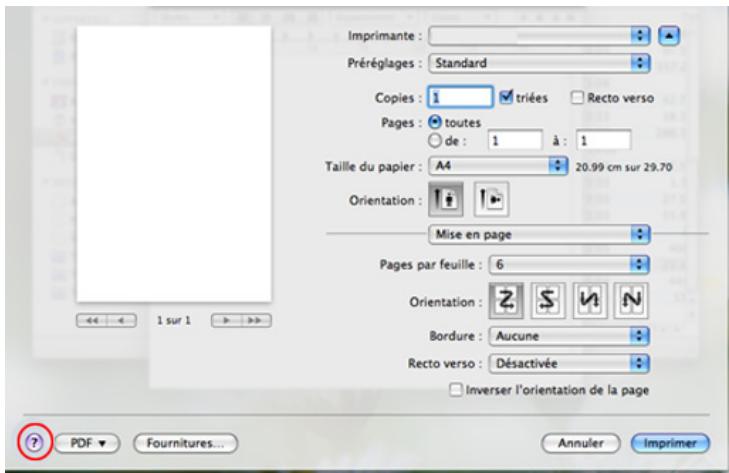
Task: Open the Bordure Aucune dropdown
Action: (x=569, y=336)
